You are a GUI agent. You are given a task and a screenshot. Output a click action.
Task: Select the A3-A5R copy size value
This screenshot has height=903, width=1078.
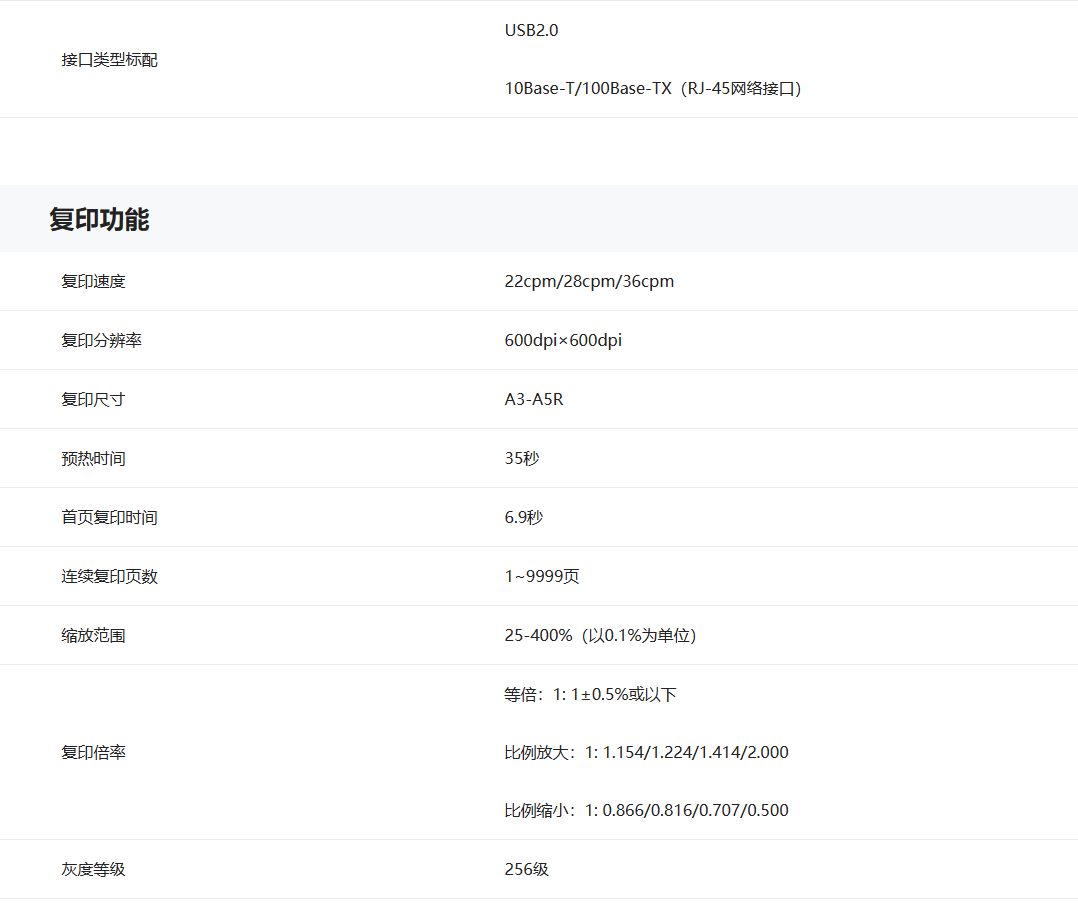(x=534, y=400)
